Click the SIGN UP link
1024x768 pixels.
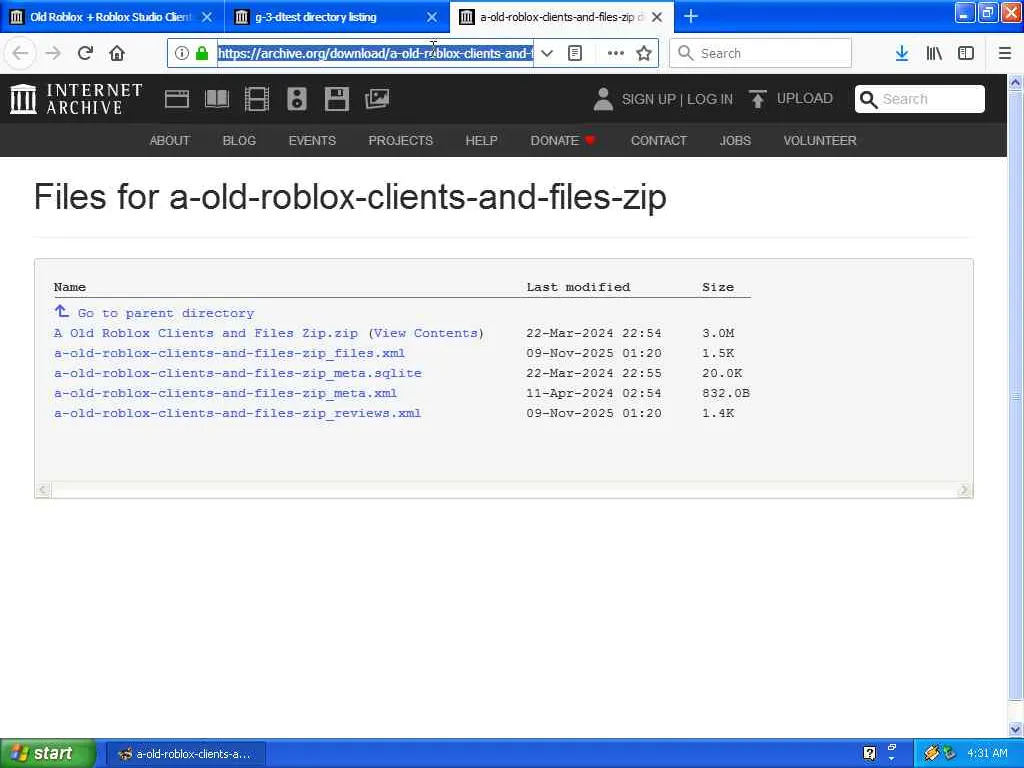coord(648,99)
